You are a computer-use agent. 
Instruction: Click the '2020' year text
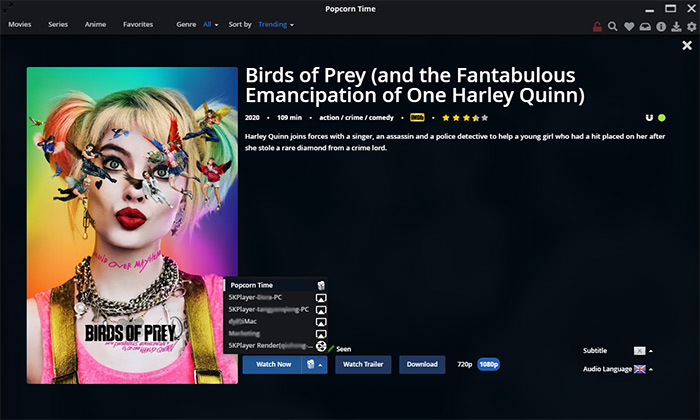(x=252, y=118)
